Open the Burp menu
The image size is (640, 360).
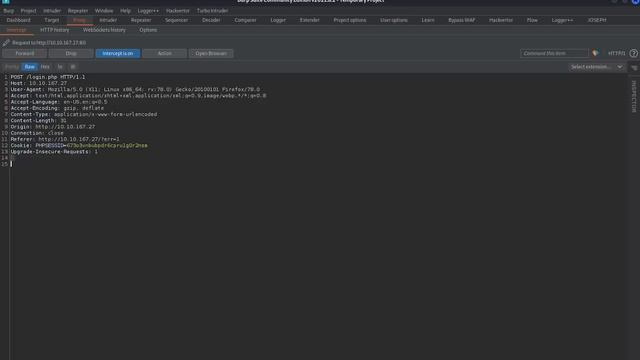point(9,11)
